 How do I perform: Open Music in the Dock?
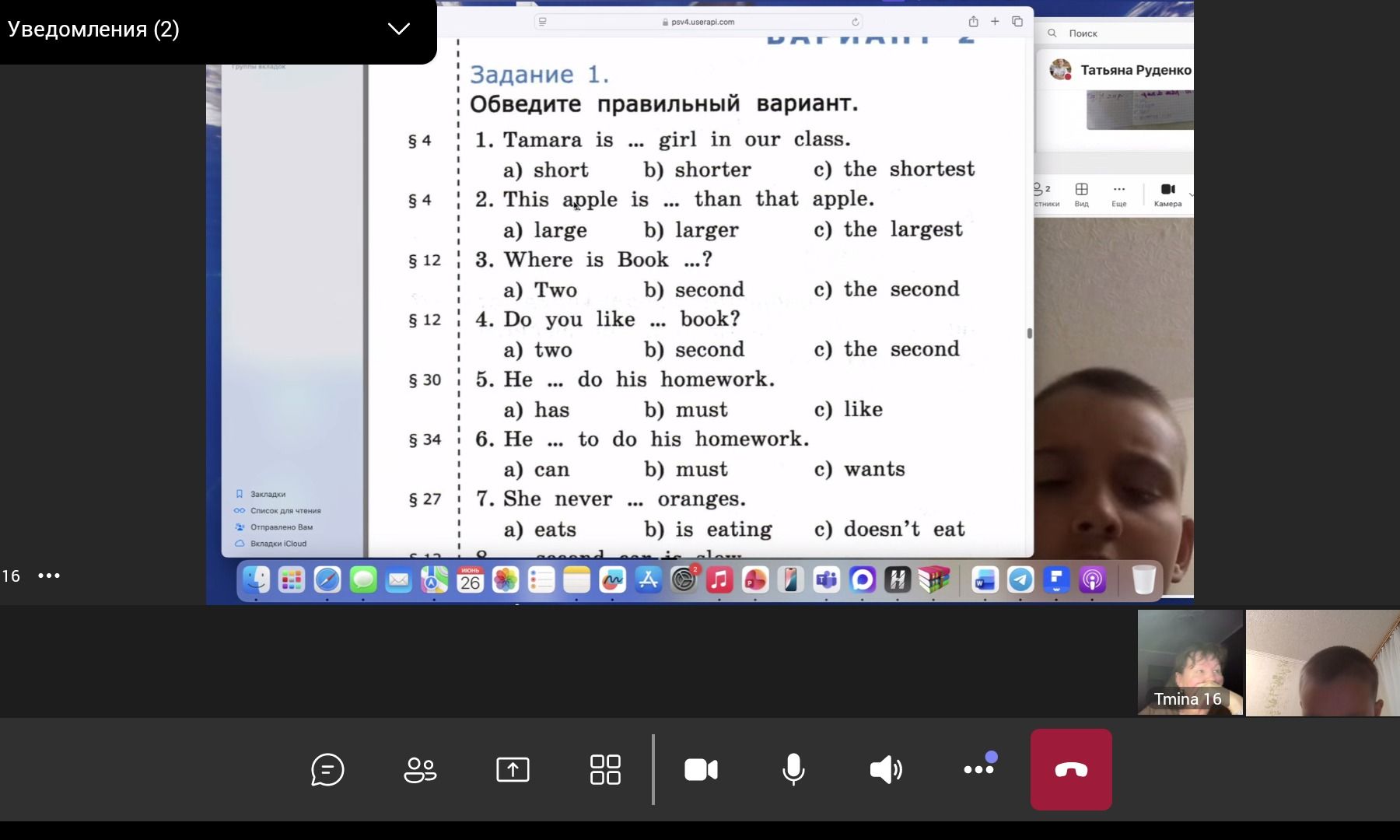pos(719,579)
